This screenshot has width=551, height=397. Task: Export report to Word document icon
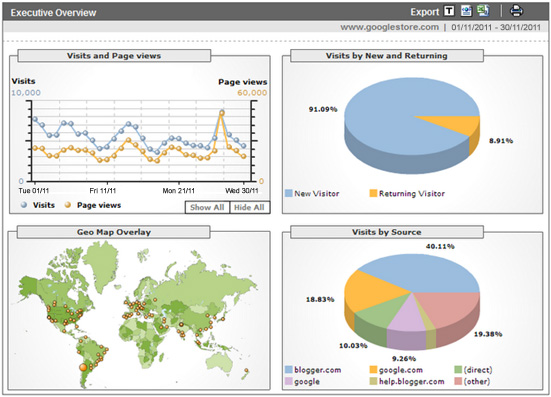[466, 11]
